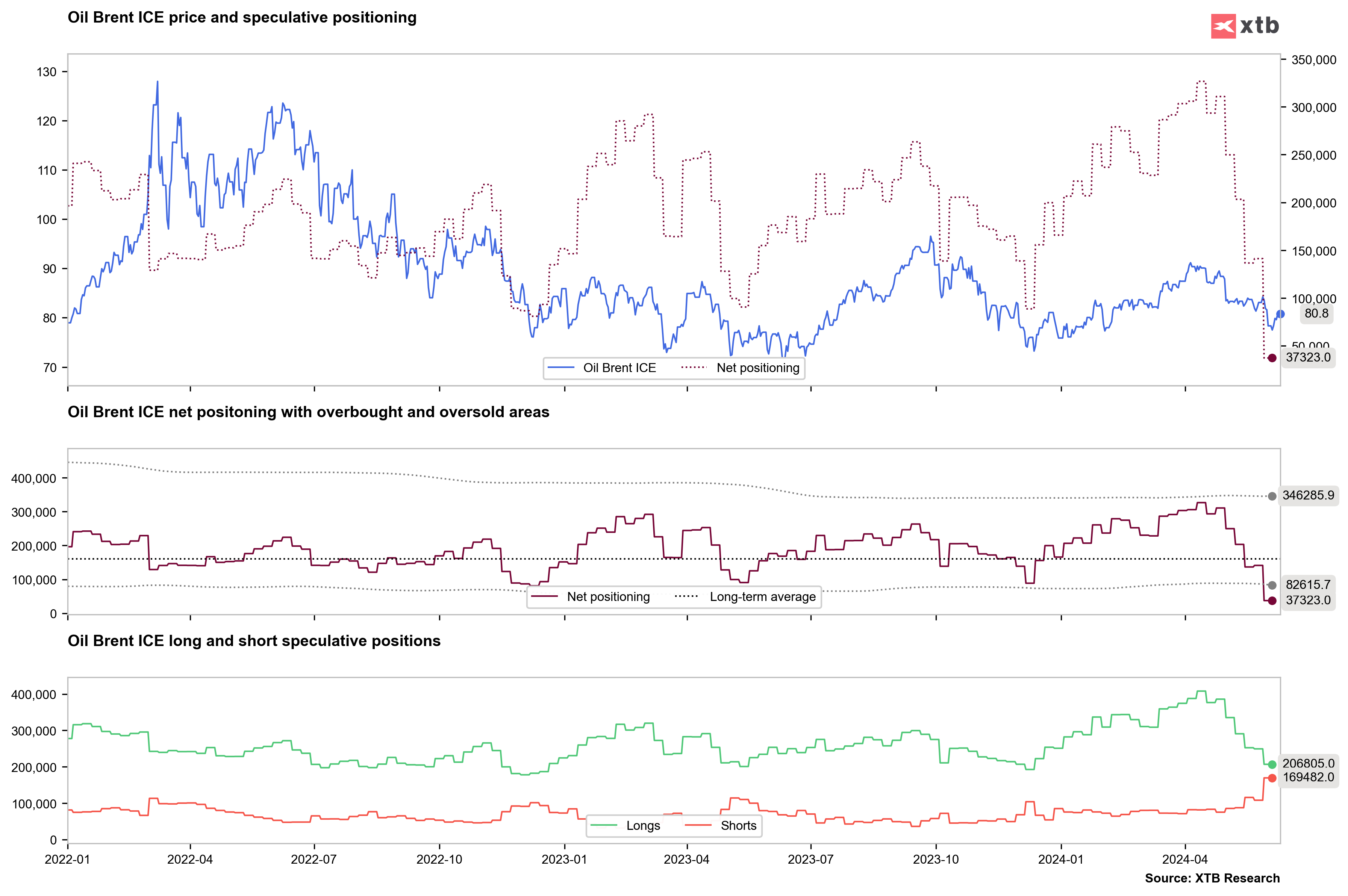1348x896 pixels.
Task: Select the Long-term average legend label
Action: pyautogui.click(x=762, y=597)
